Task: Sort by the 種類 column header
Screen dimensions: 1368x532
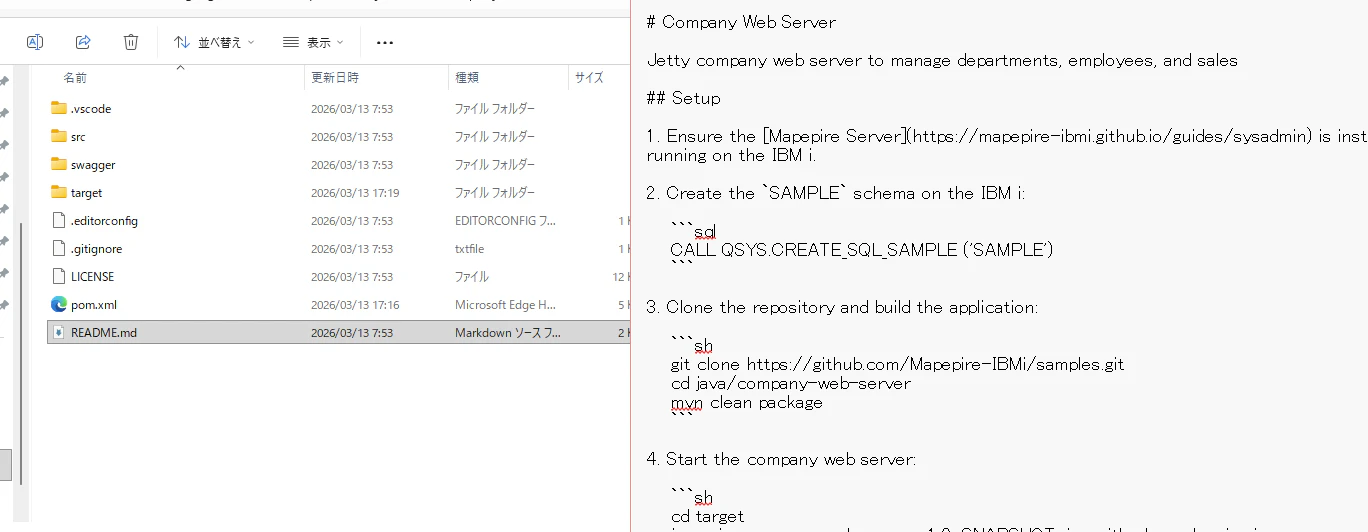Action: coord(467,77)
